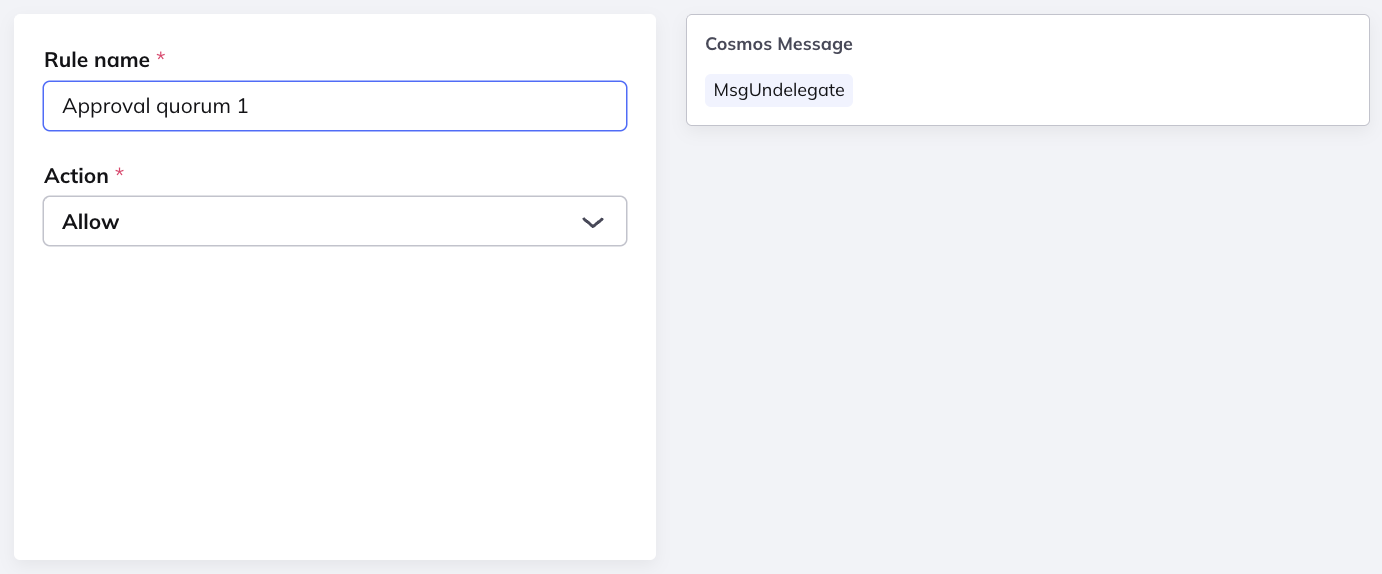Image resolution: width=1382 pixels, height=574 pixels.
Task: Select the MsgUndelegate tag
Action: (x=779, y=90)
